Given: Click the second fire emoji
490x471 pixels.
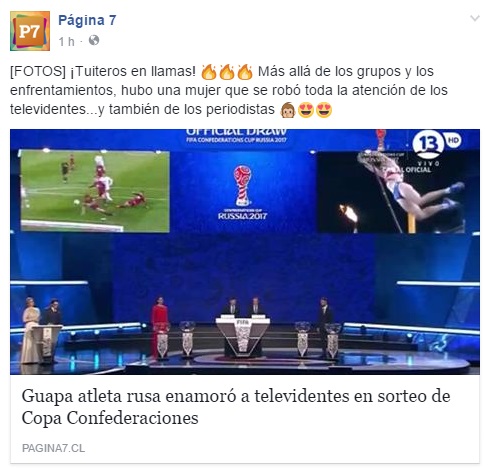Looking at the screenshot, I should [227, 72].
